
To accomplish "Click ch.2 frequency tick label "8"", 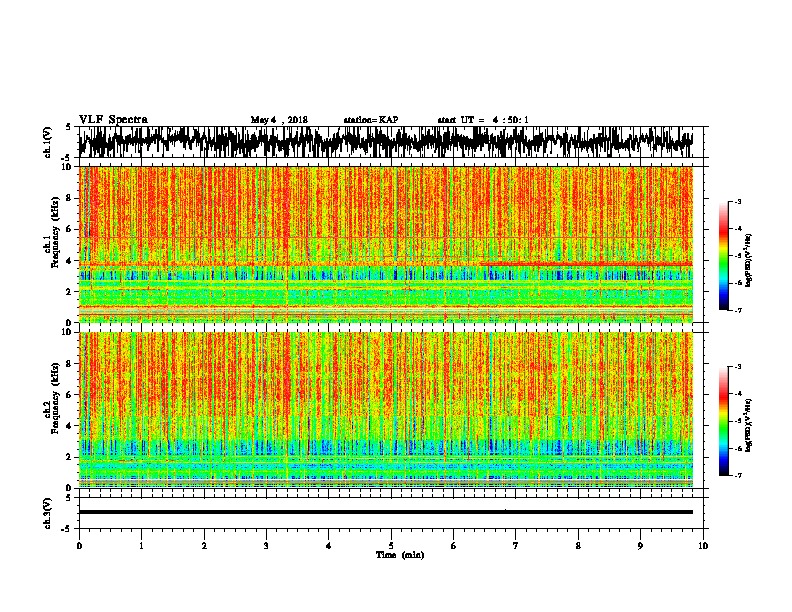I will point(69,364).
